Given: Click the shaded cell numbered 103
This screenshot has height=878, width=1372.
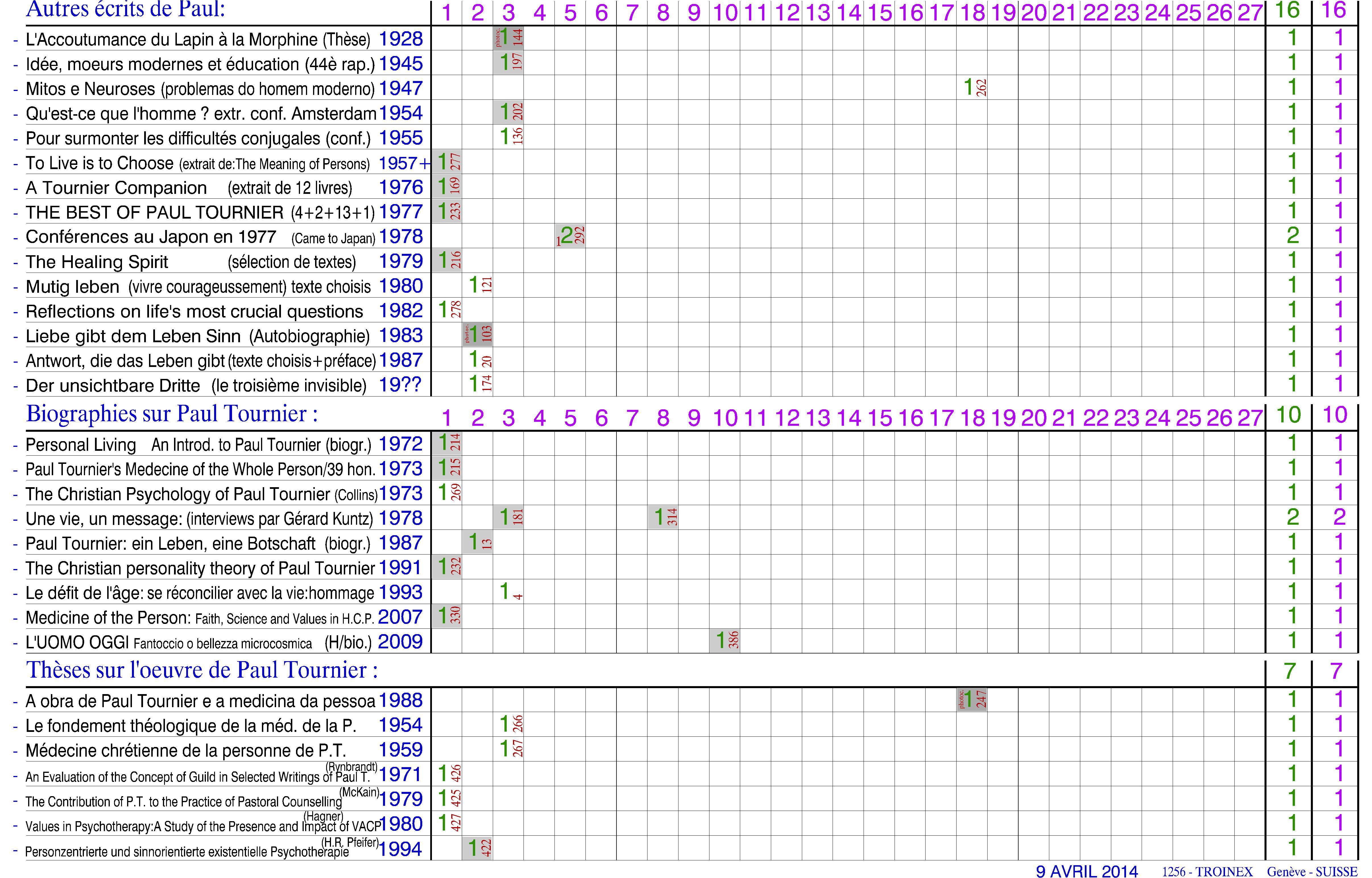Looking at the screenshot, I should [477, 335].
